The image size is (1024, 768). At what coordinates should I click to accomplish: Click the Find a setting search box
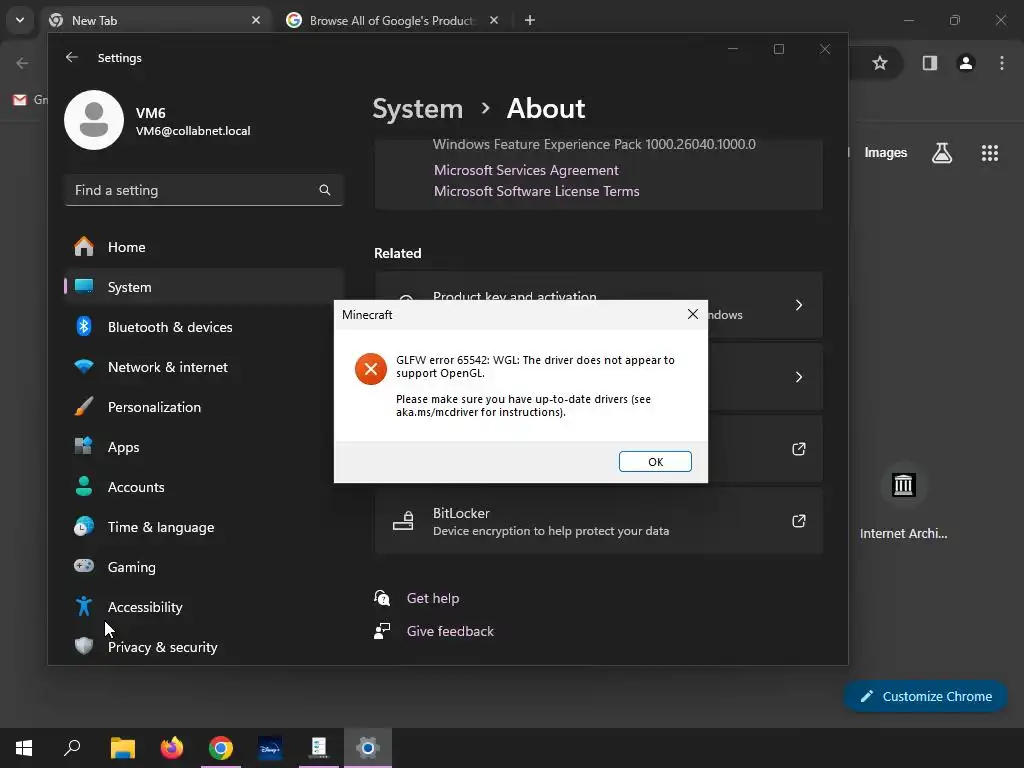204,190
